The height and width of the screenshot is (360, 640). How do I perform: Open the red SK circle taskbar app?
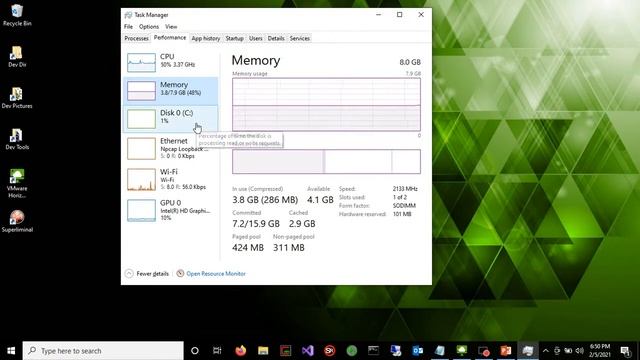click(x=330, y=351)
